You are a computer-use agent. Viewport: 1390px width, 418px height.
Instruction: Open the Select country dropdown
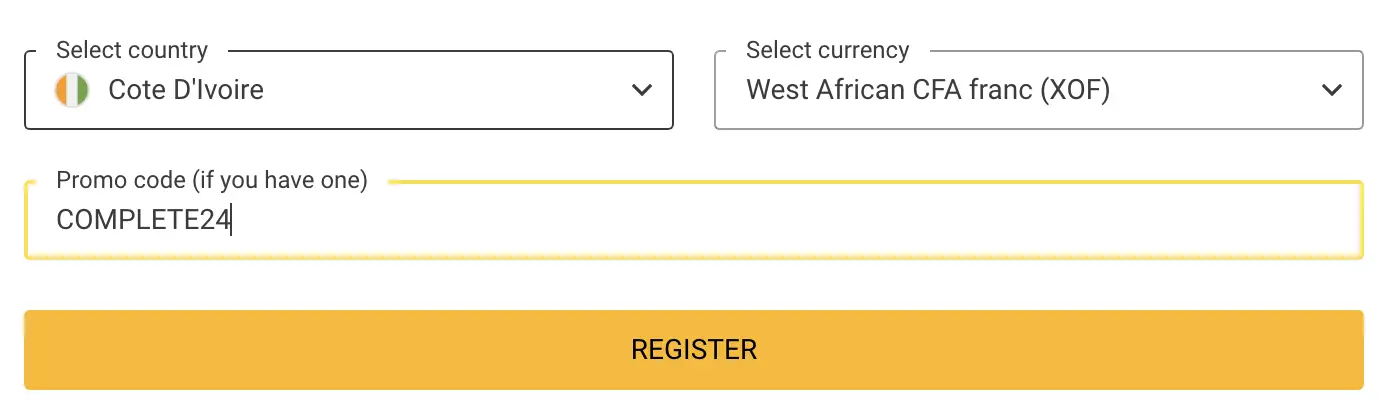348,90
